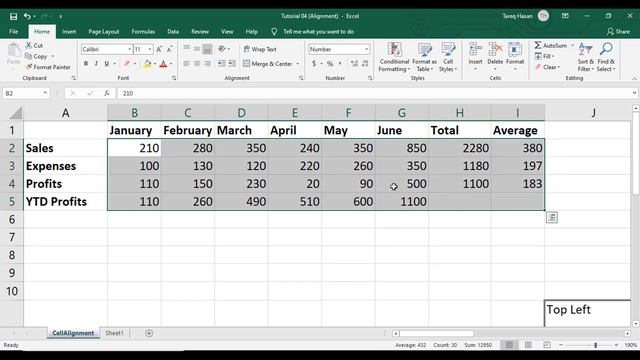Click the Insert Function fx icon

107,93
